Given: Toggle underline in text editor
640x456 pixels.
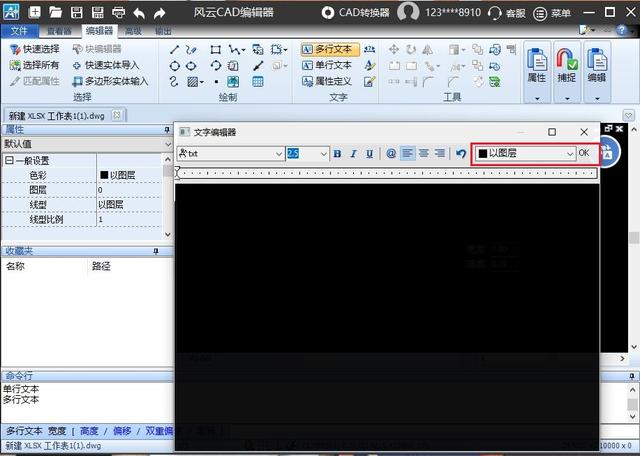Looking at the screenshot, I should pyautogui.click(x=369, y=153).
